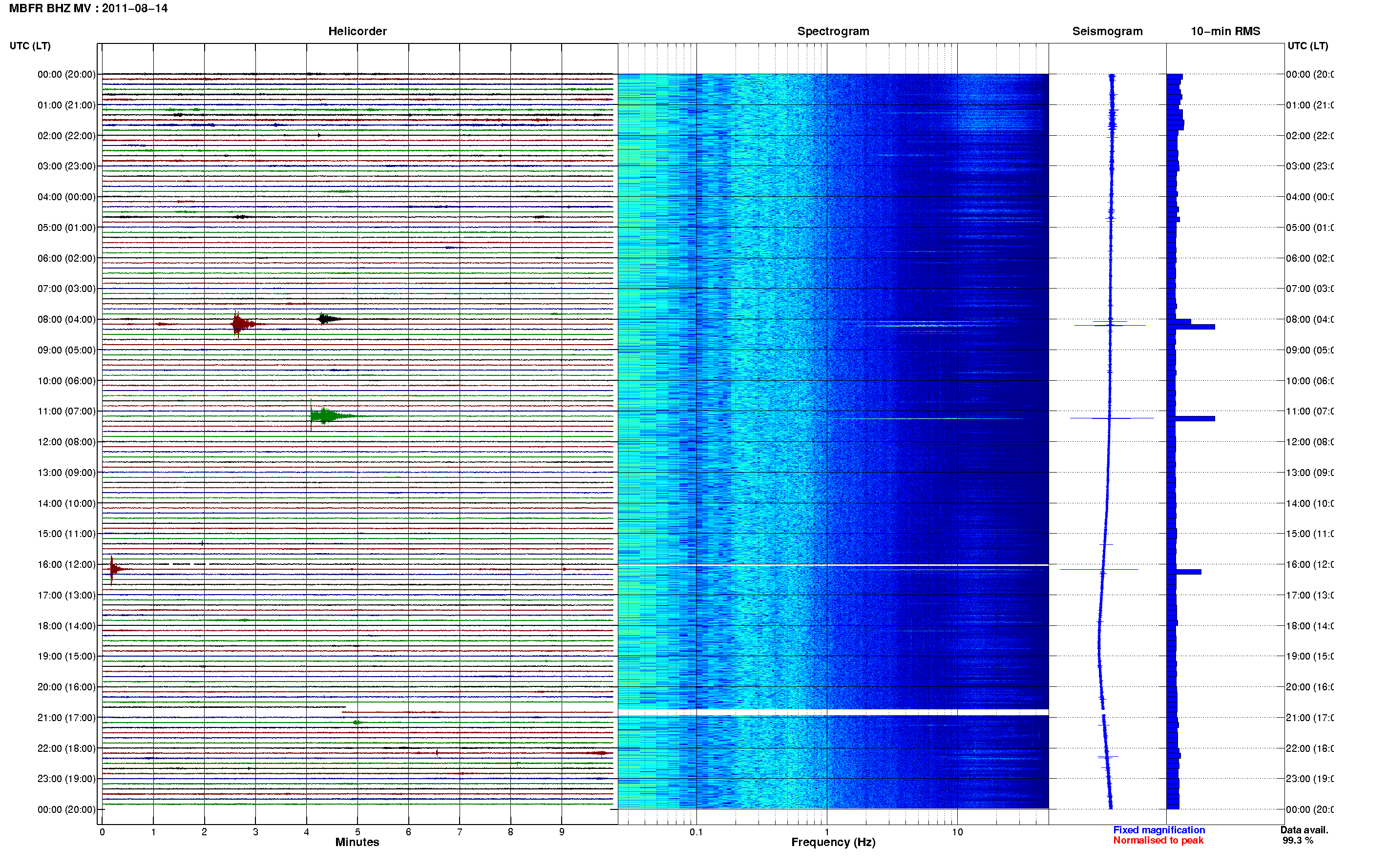Click the 99.3 % availability value
Viewport: 1389px width, 868px height.
1297,841
